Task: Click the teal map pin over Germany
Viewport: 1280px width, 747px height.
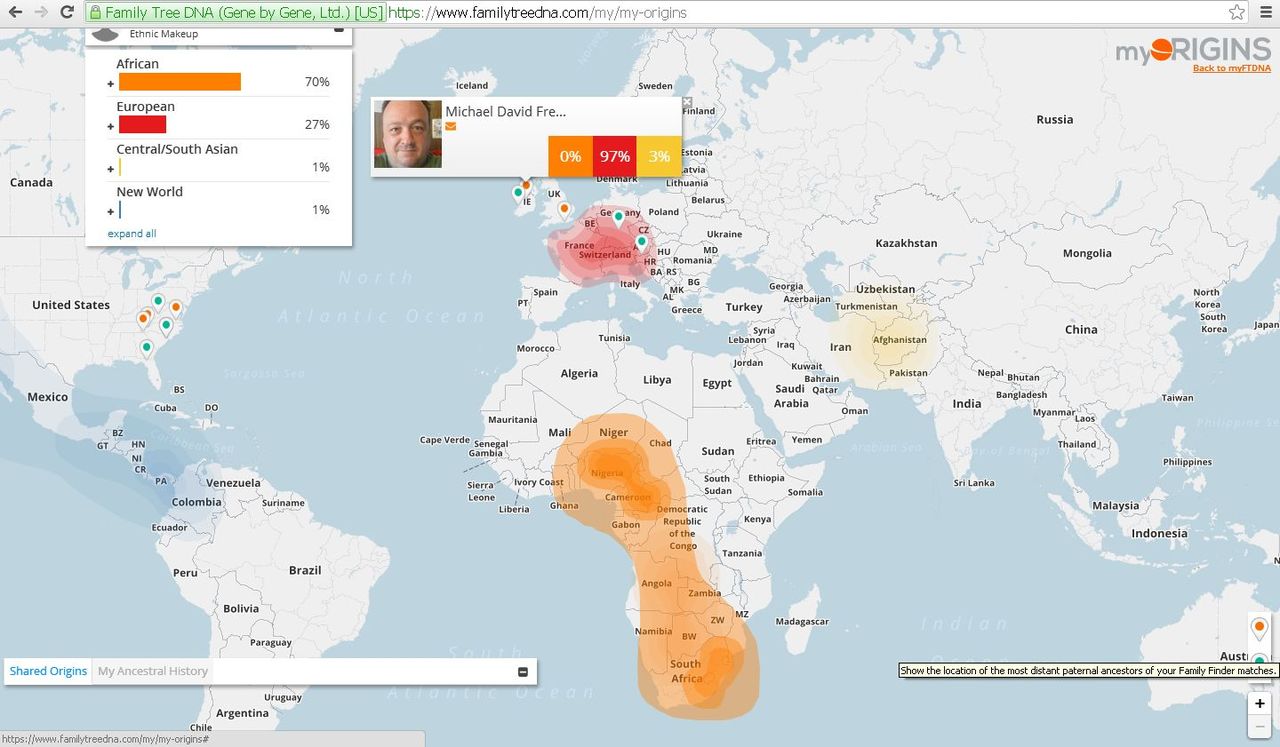Action: [618, 216]
